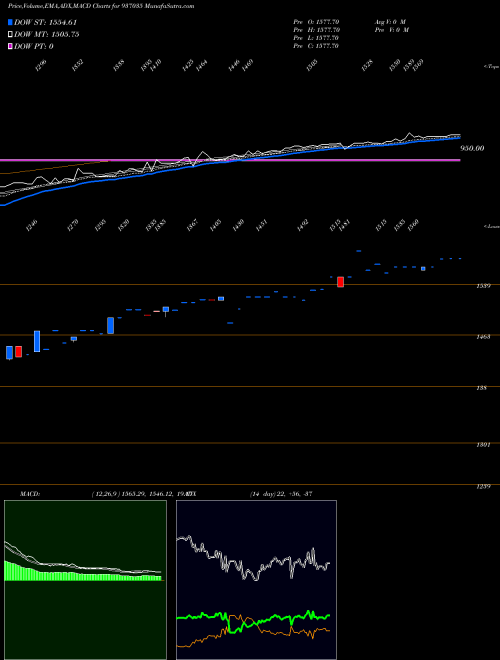Open the ADX indicator panel

coord(256,580)
